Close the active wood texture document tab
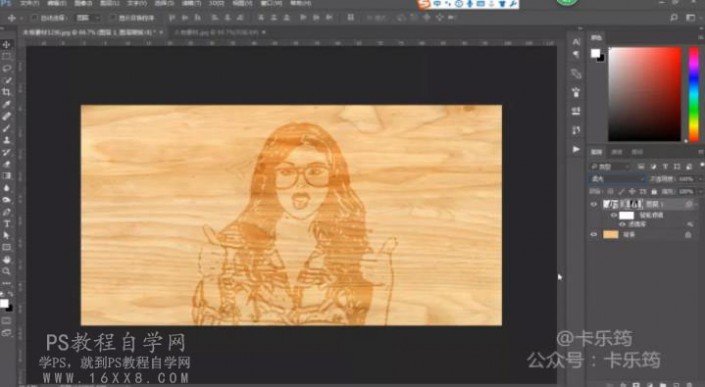 tap(161, 32)
